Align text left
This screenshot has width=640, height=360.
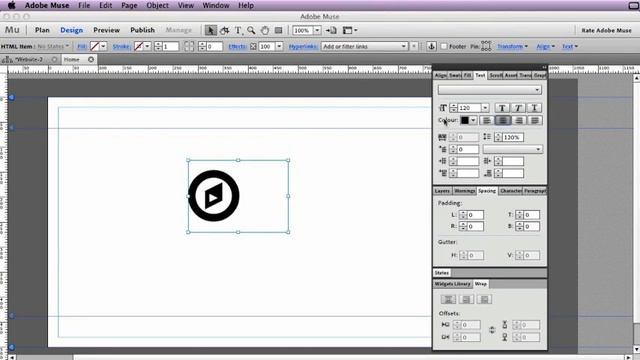pos(487,120)
